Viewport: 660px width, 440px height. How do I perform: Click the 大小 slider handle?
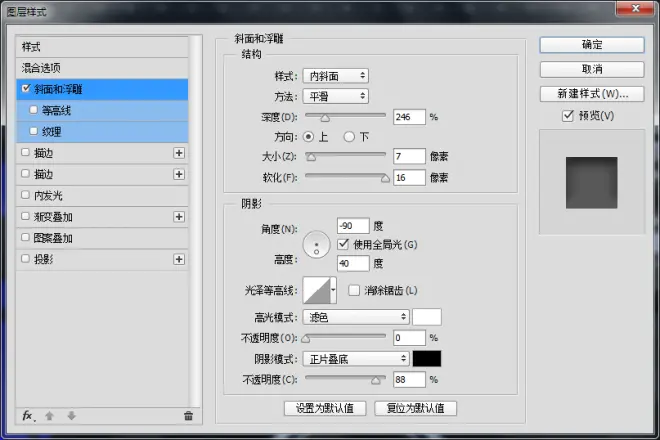[311, 157]
